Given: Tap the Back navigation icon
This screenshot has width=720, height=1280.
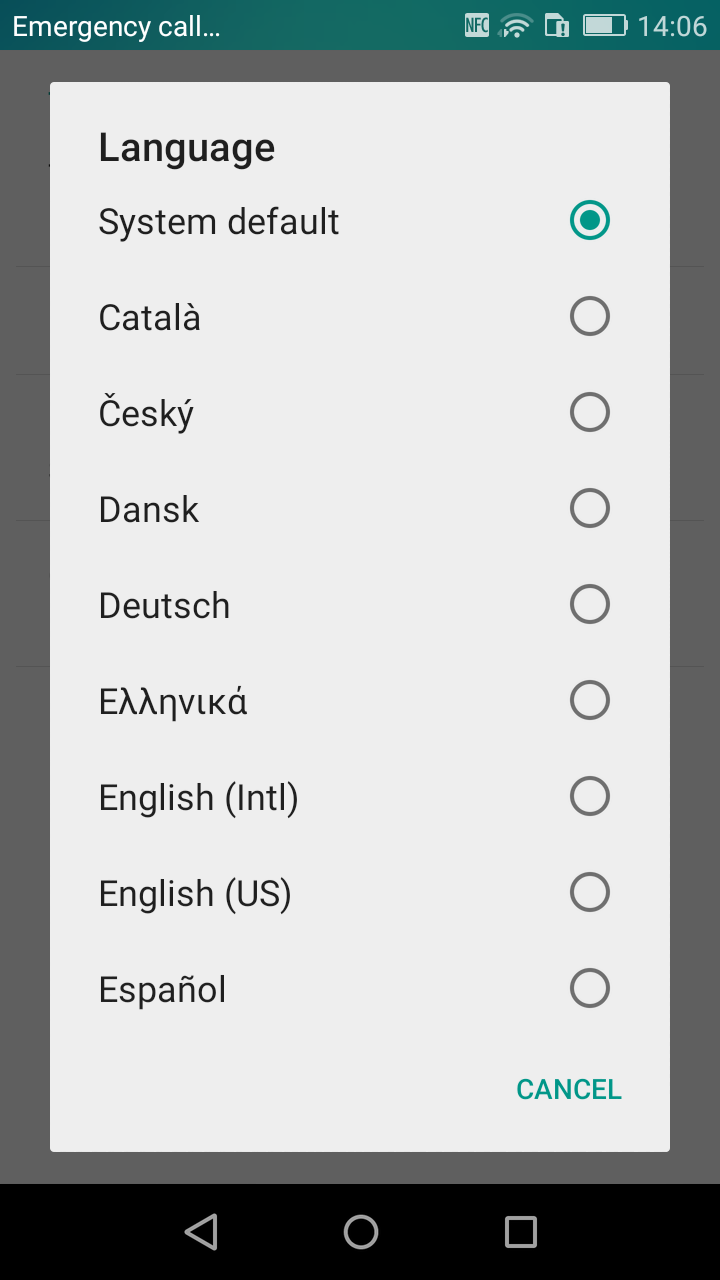Looking at the screenshot, I should 201,1232.
